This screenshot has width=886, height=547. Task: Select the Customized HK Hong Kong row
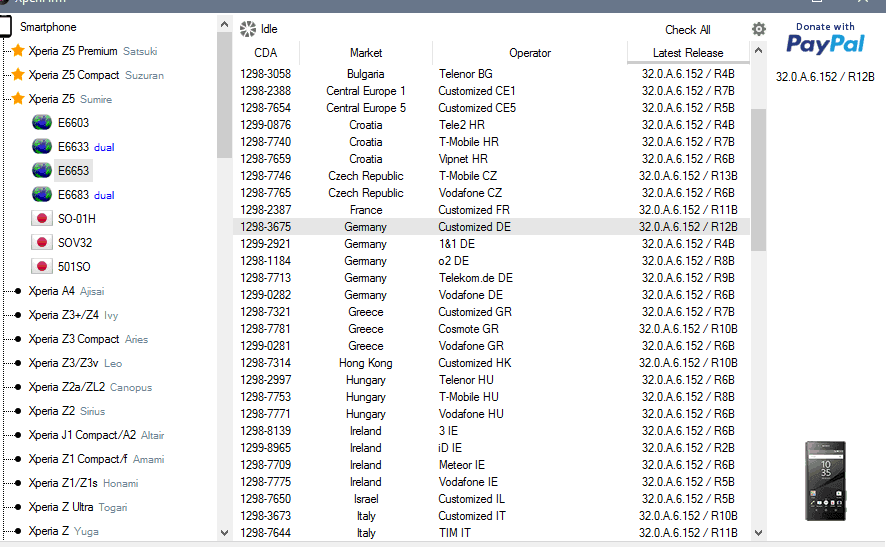point(491,363)
